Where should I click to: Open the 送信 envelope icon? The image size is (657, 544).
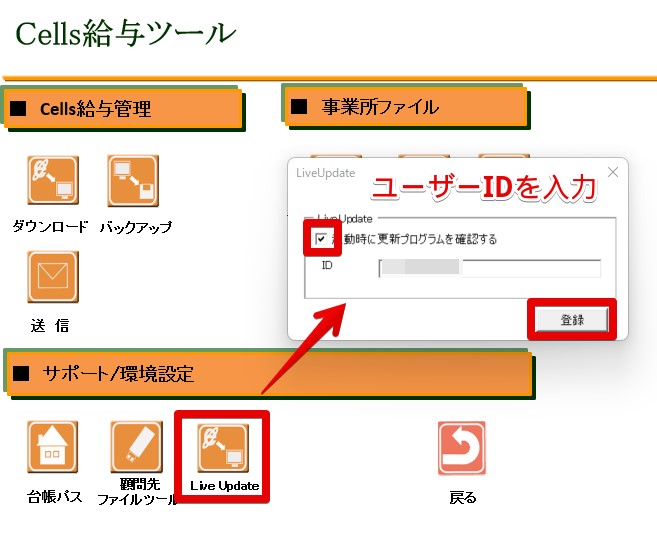pyautogui.click(x=53, y=276)
